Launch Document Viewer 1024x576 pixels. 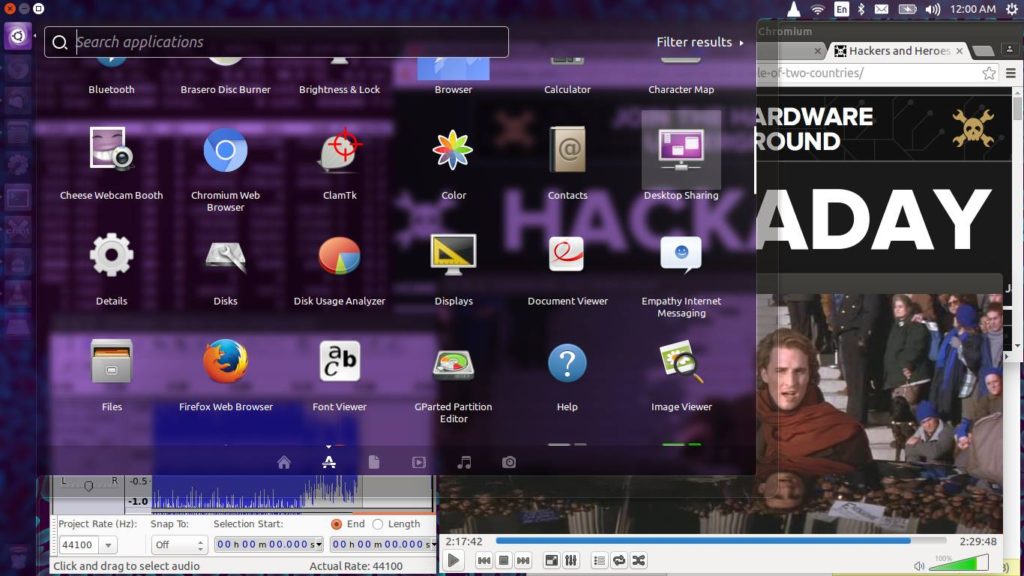(568, 255)
